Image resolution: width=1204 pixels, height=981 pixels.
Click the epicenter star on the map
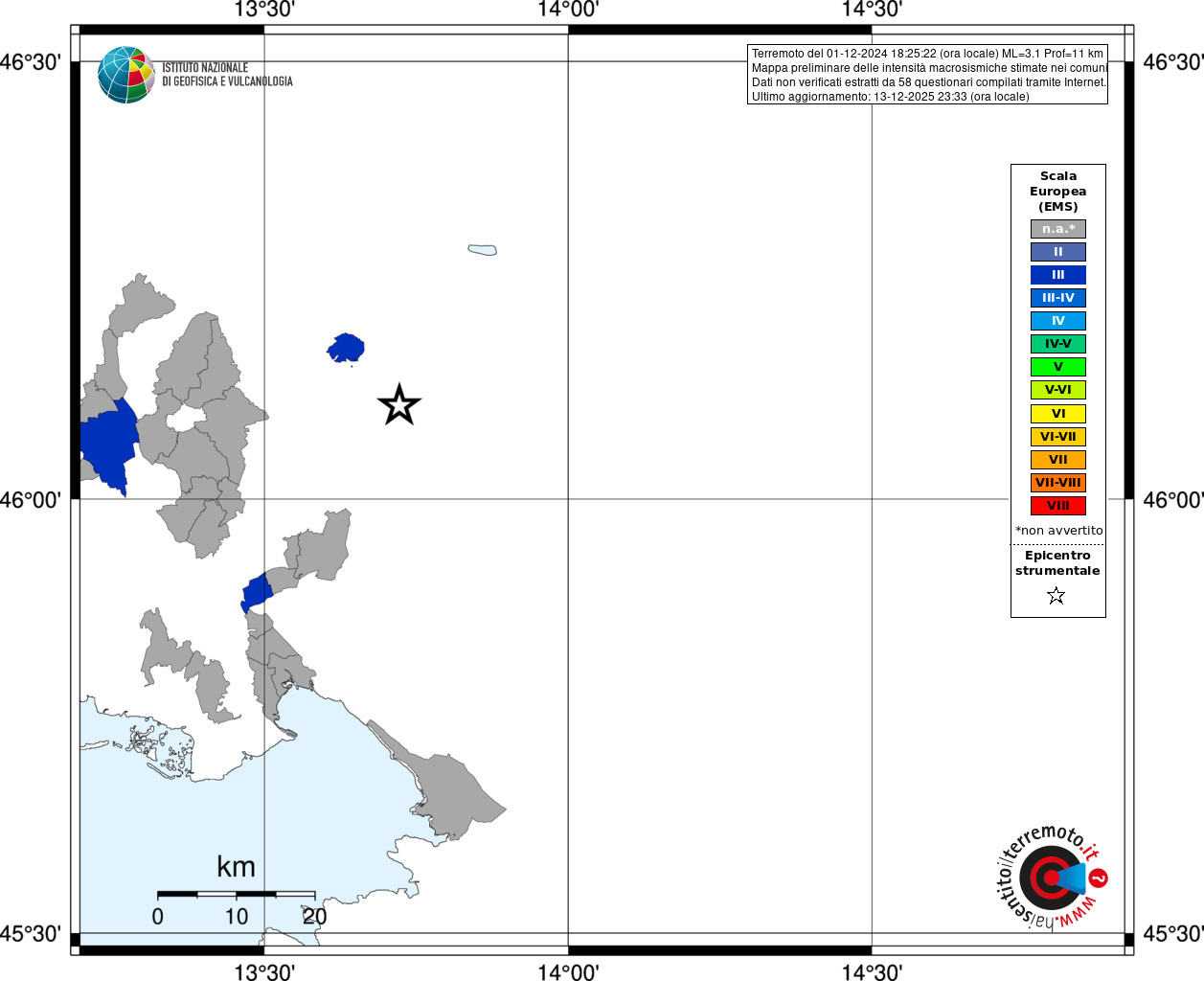coord(398,404)
